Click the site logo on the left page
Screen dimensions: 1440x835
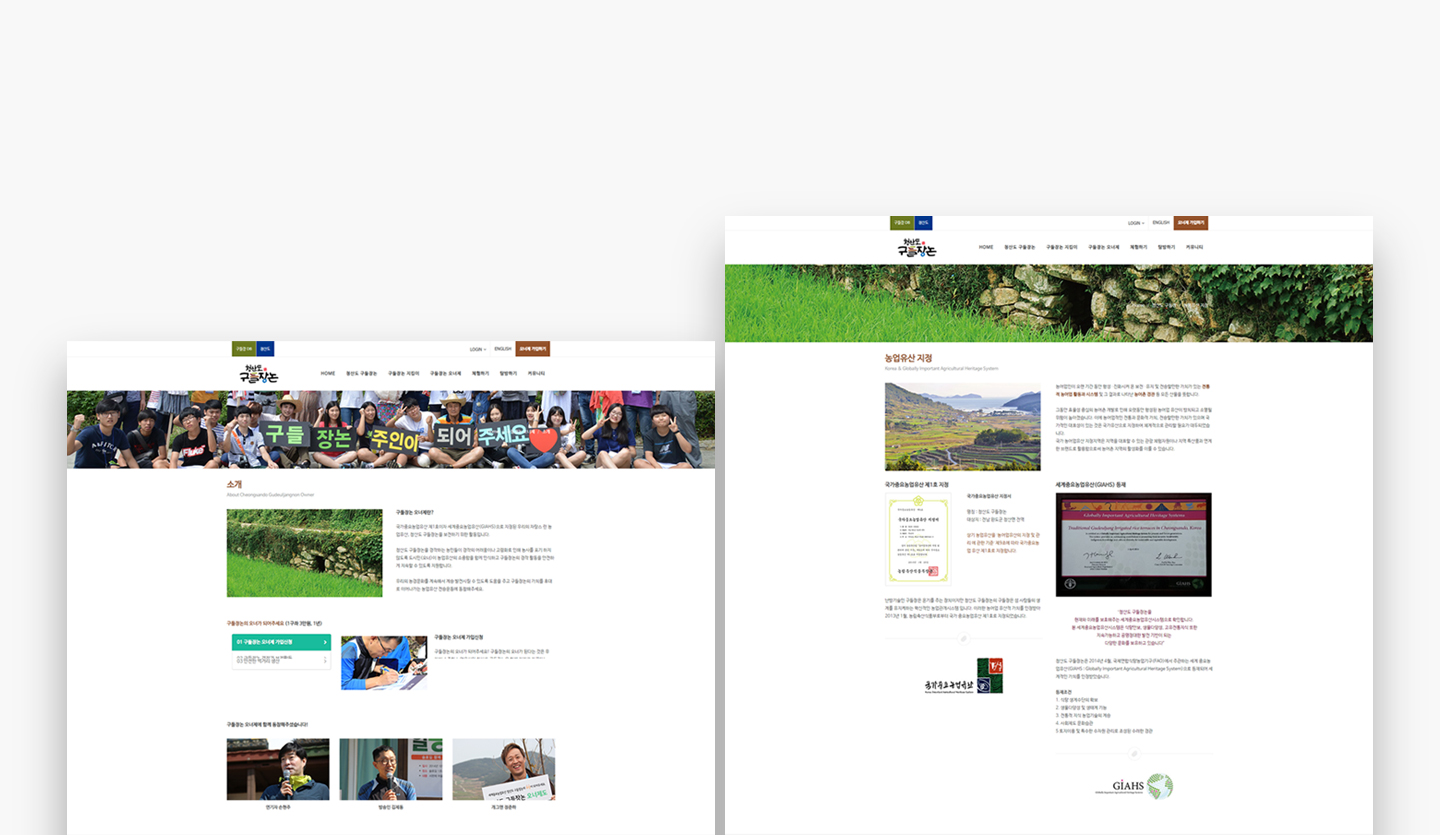point(260,374)
